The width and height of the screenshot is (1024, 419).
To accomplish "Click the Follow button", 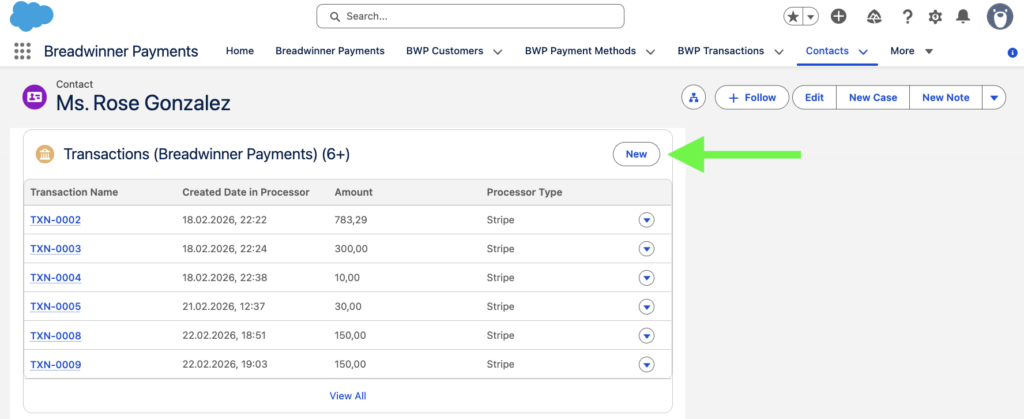I will [x=752, y=97].
